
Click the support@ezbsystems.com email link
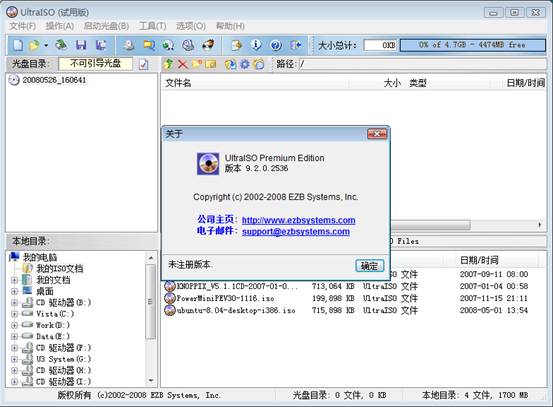tap(296, 232)
